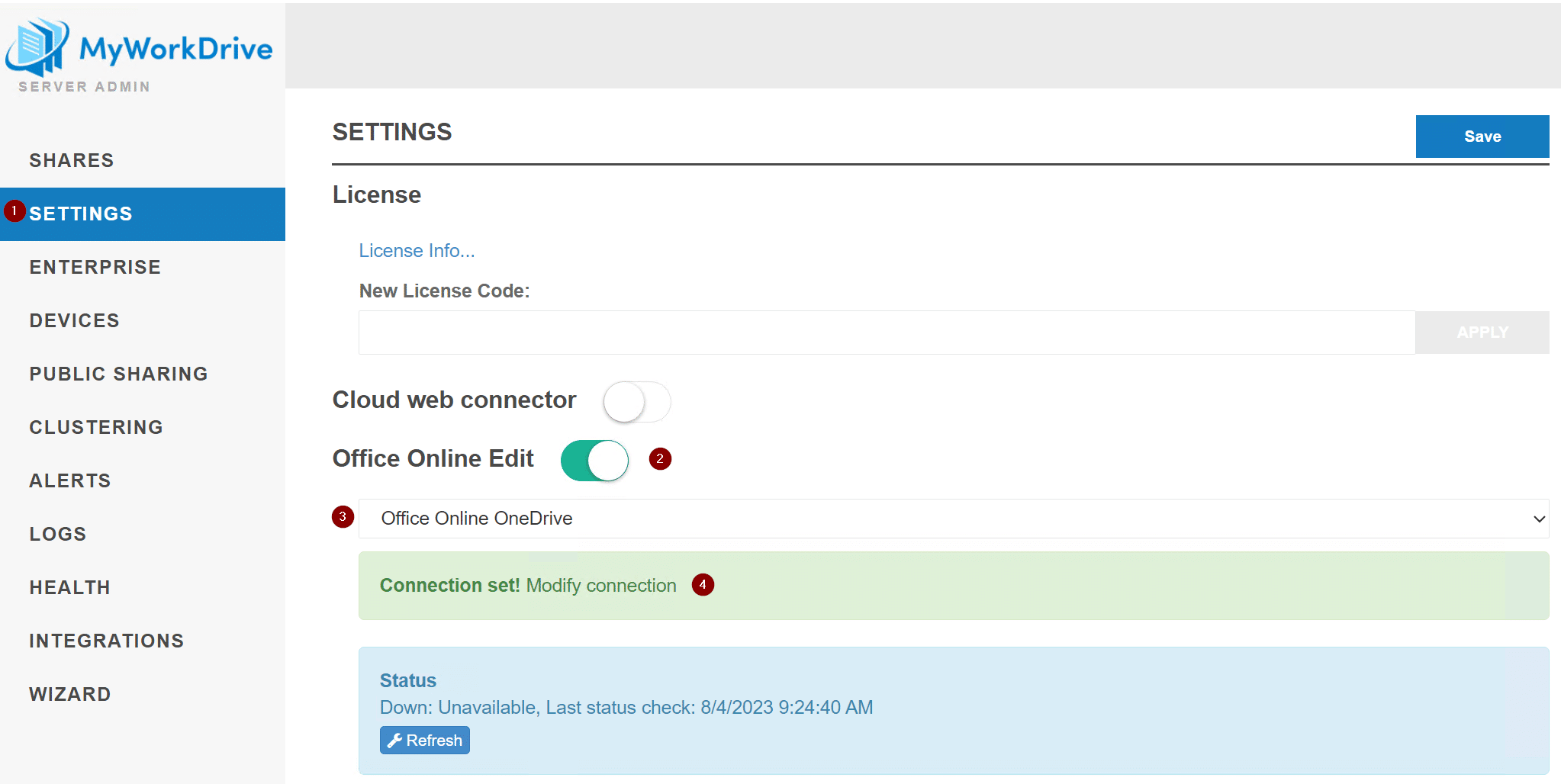Enable the Cloud web connector toggle

[x=637, y=402]
